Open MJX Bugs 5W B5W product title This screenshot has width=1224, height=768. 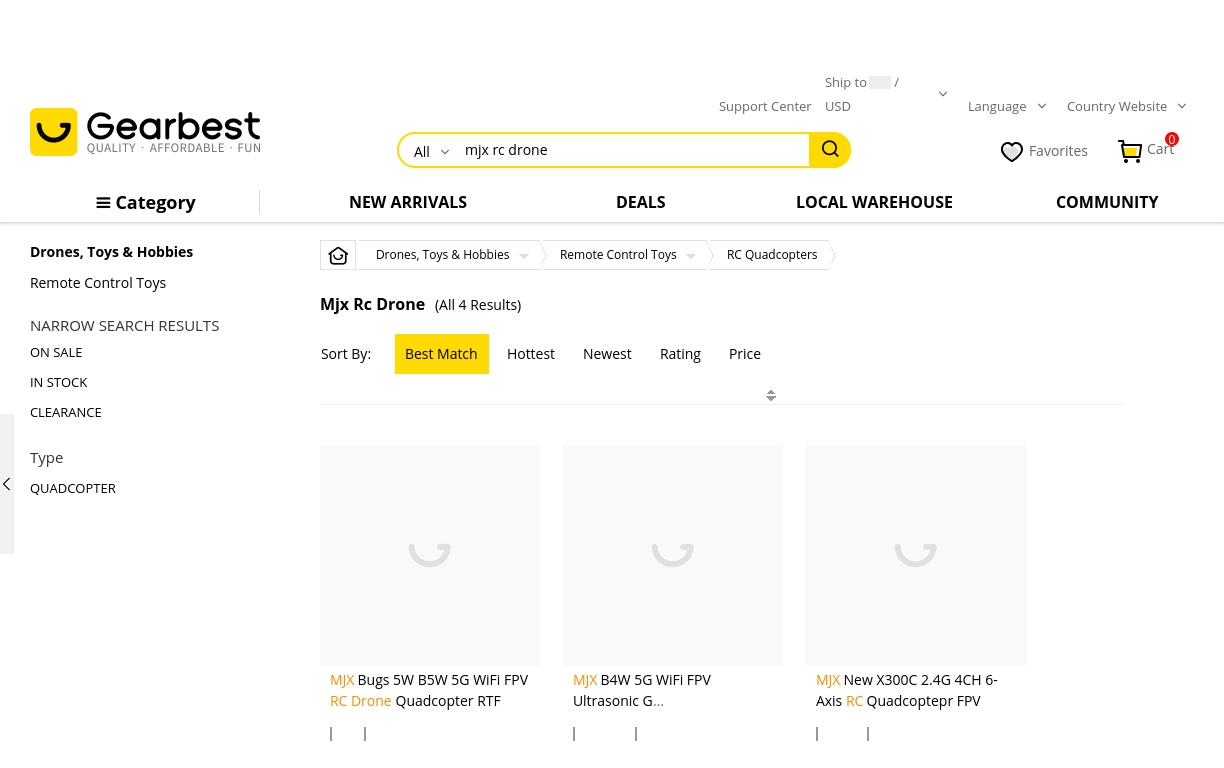tap(430, 690)
